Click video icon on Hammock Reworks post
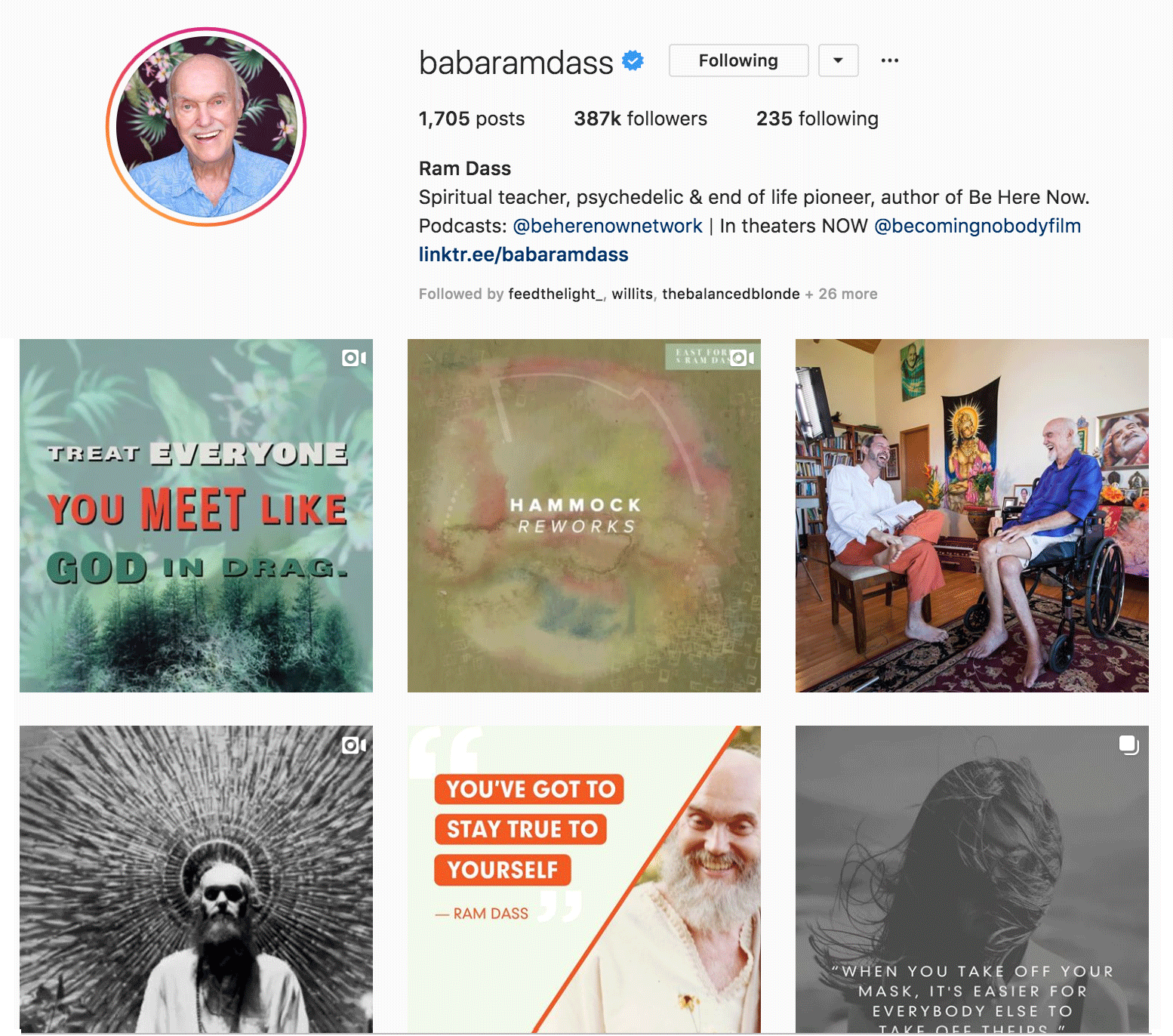 click(742, 358)
